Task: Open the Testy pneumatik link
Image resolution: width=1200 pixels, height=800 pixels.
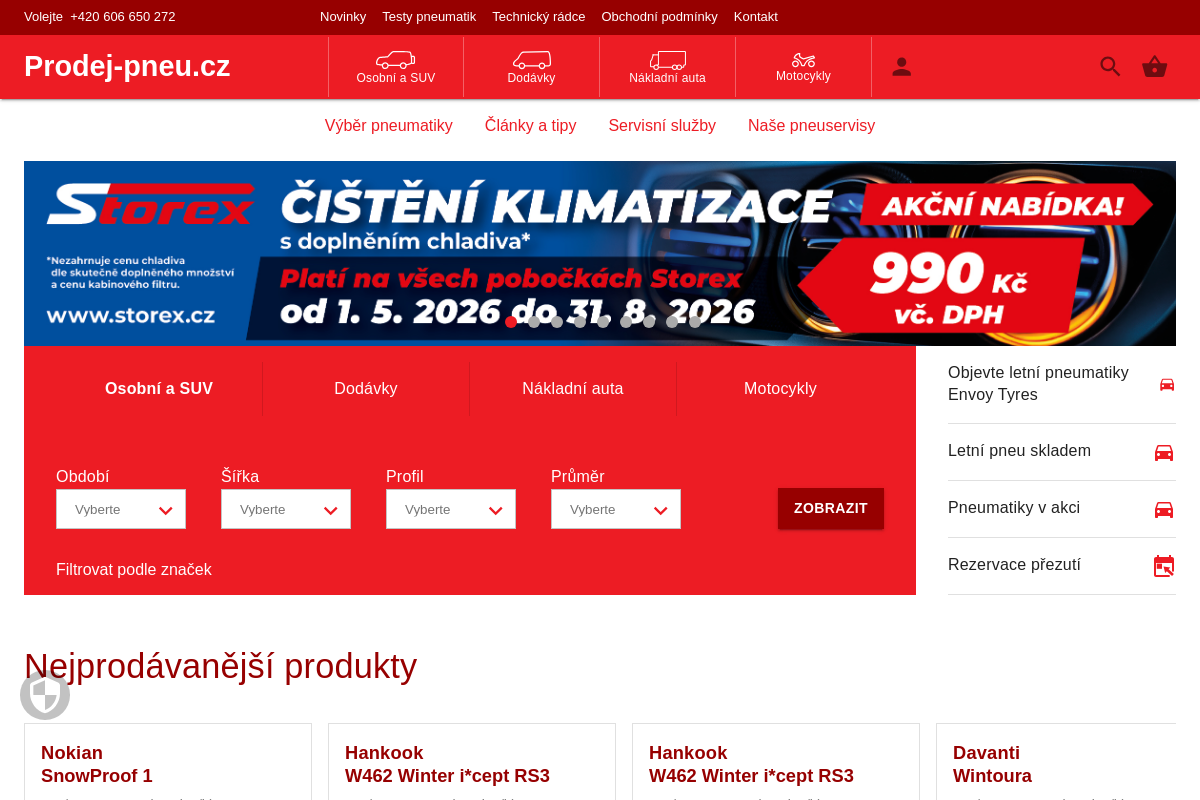Action: [429, 17]
